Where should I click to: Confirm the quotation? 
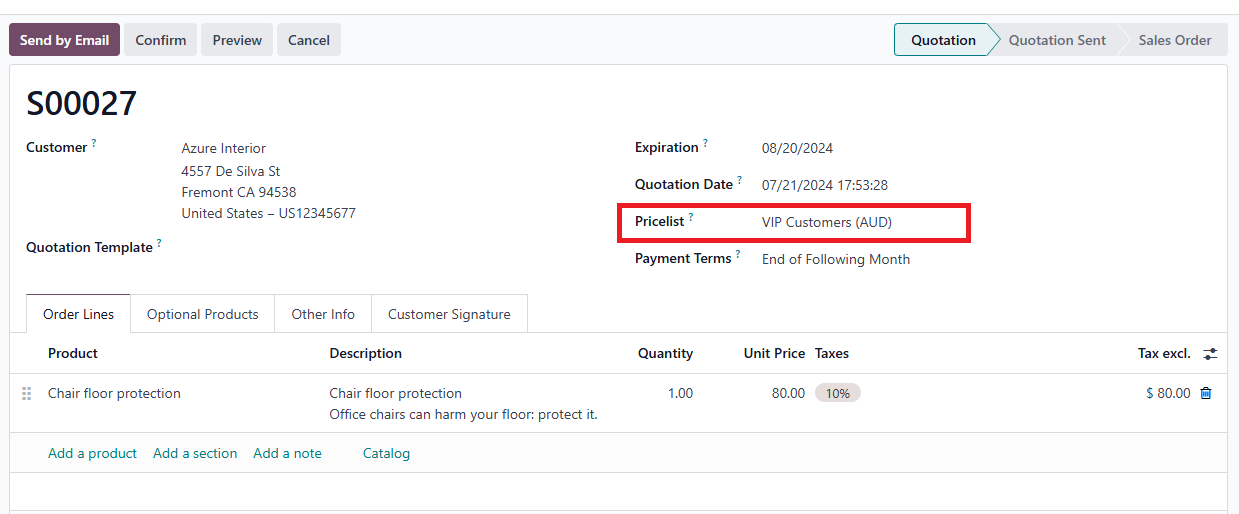[161, 40]
